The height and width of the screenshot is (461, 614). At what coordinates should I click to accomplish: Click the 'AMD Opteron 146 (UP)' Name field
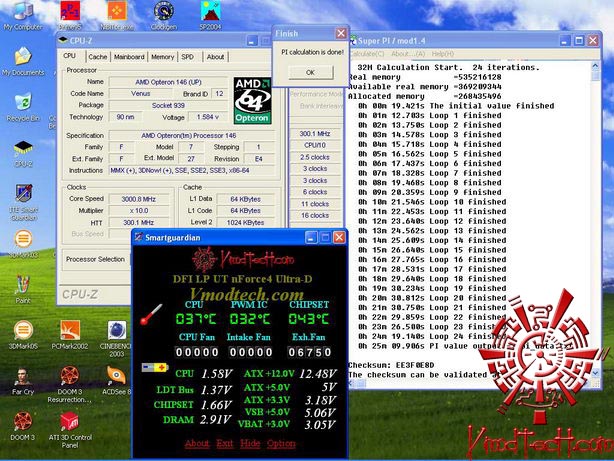(168, 82)
